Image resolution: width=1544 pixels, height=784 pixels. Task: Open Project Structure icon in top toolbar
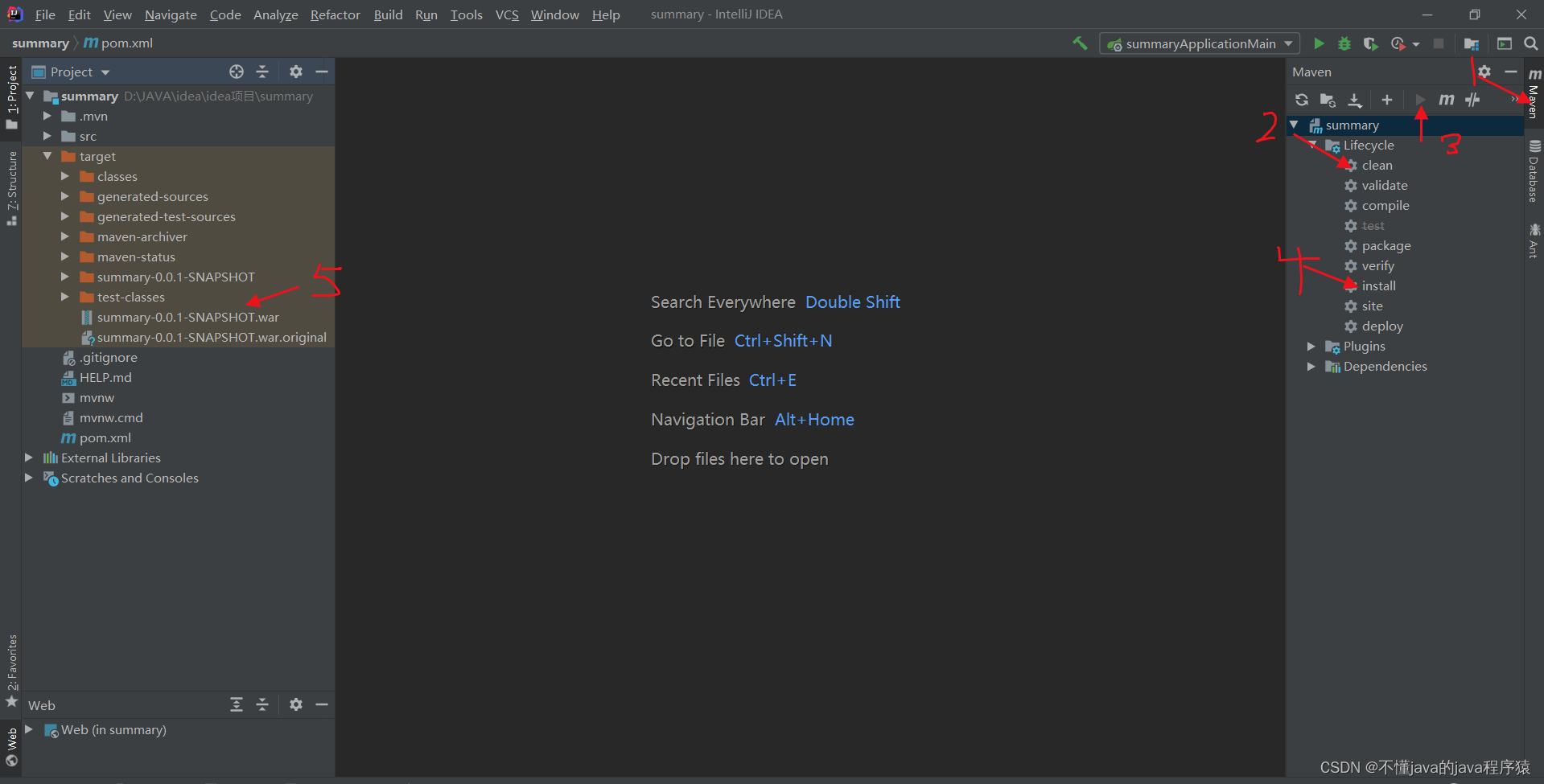(x=1472, y=43)
